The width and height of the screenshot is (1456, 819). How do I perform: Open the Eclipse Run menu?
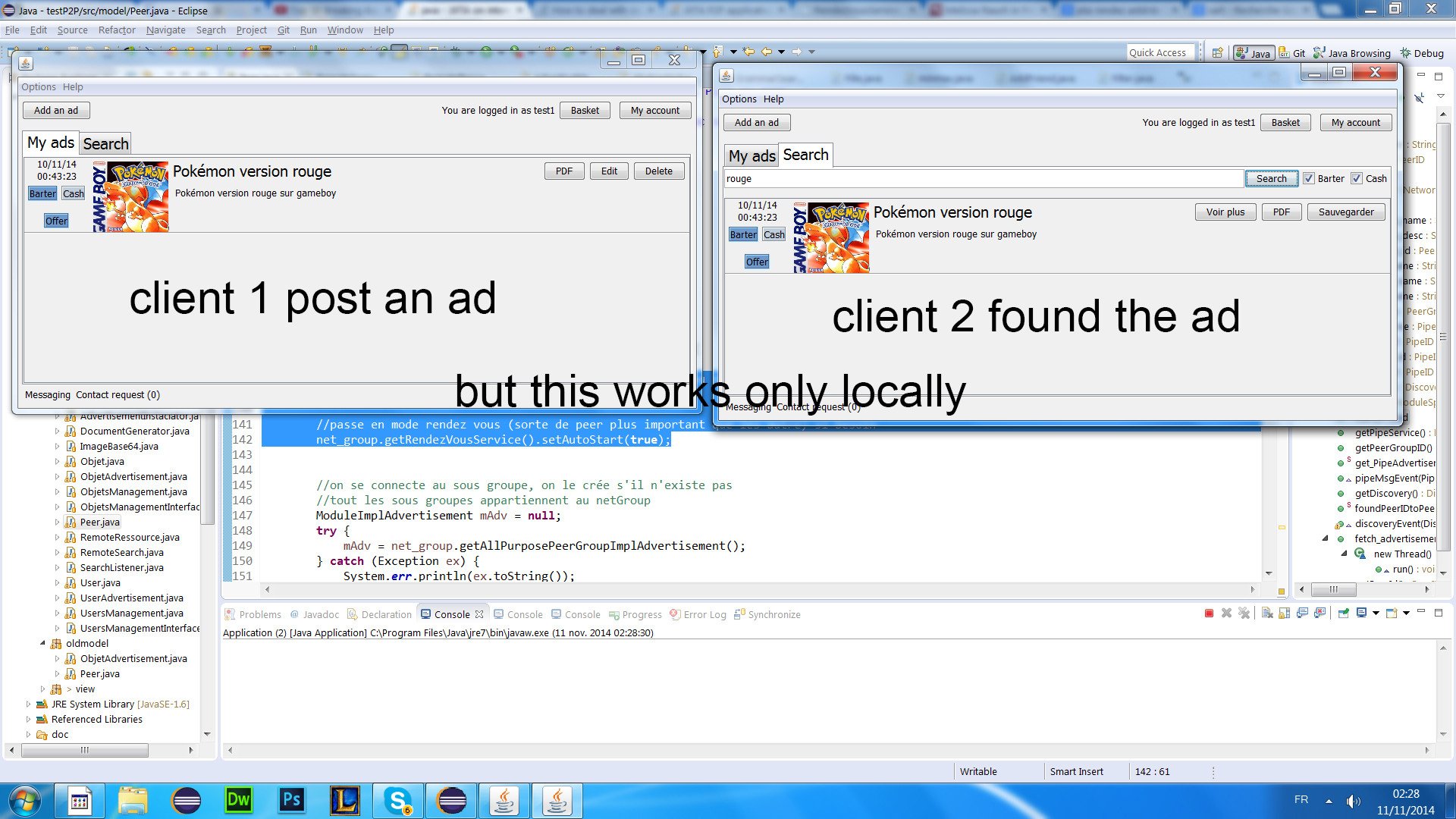tap(308, 30)
